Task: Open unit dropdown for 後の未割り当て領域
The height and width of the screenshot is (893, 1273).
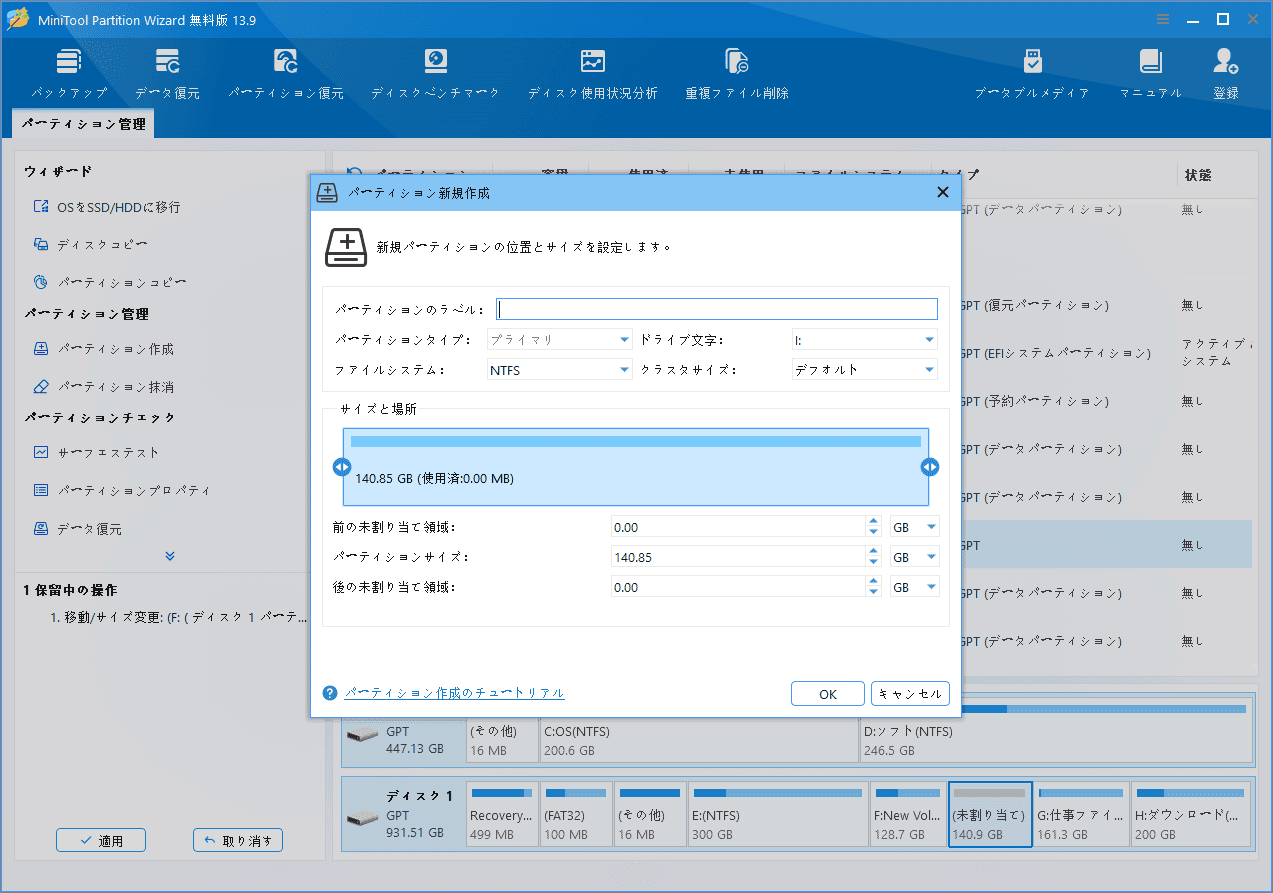Action: click(915, 587)
